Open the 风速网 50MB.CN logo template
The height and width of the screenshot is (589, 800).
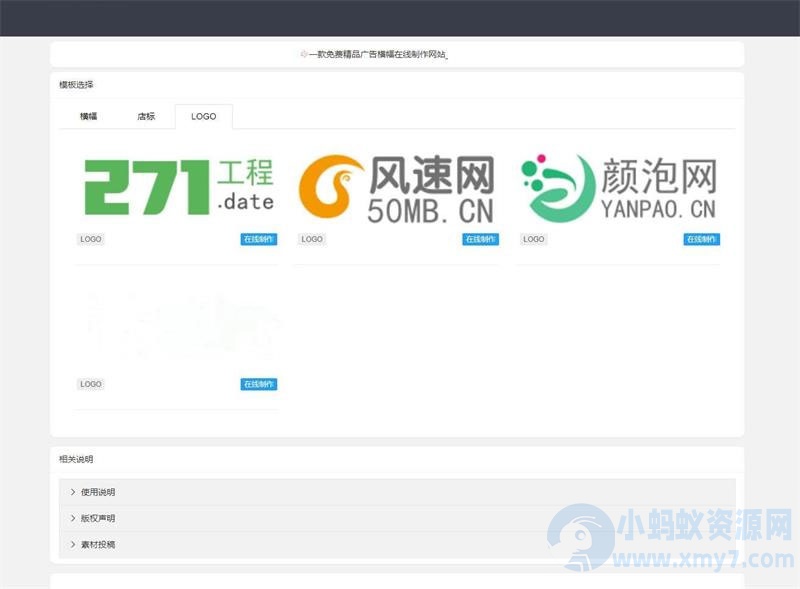(397, 188)
